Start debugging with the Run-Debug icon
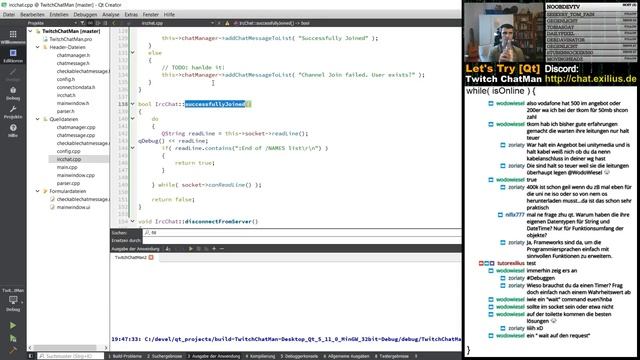640x360 pixels. tap(13, 338)
